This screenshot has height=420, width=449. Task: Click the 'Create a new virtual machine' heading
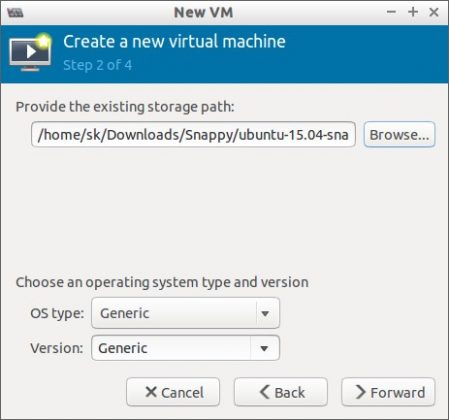click(x=174, y=42)
